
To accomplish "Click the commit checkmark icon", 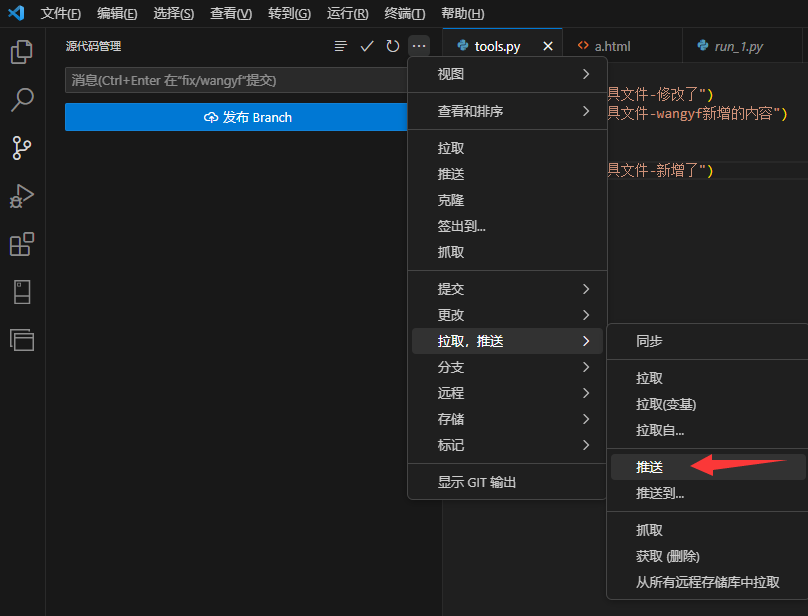I will [x=367, y=45].
